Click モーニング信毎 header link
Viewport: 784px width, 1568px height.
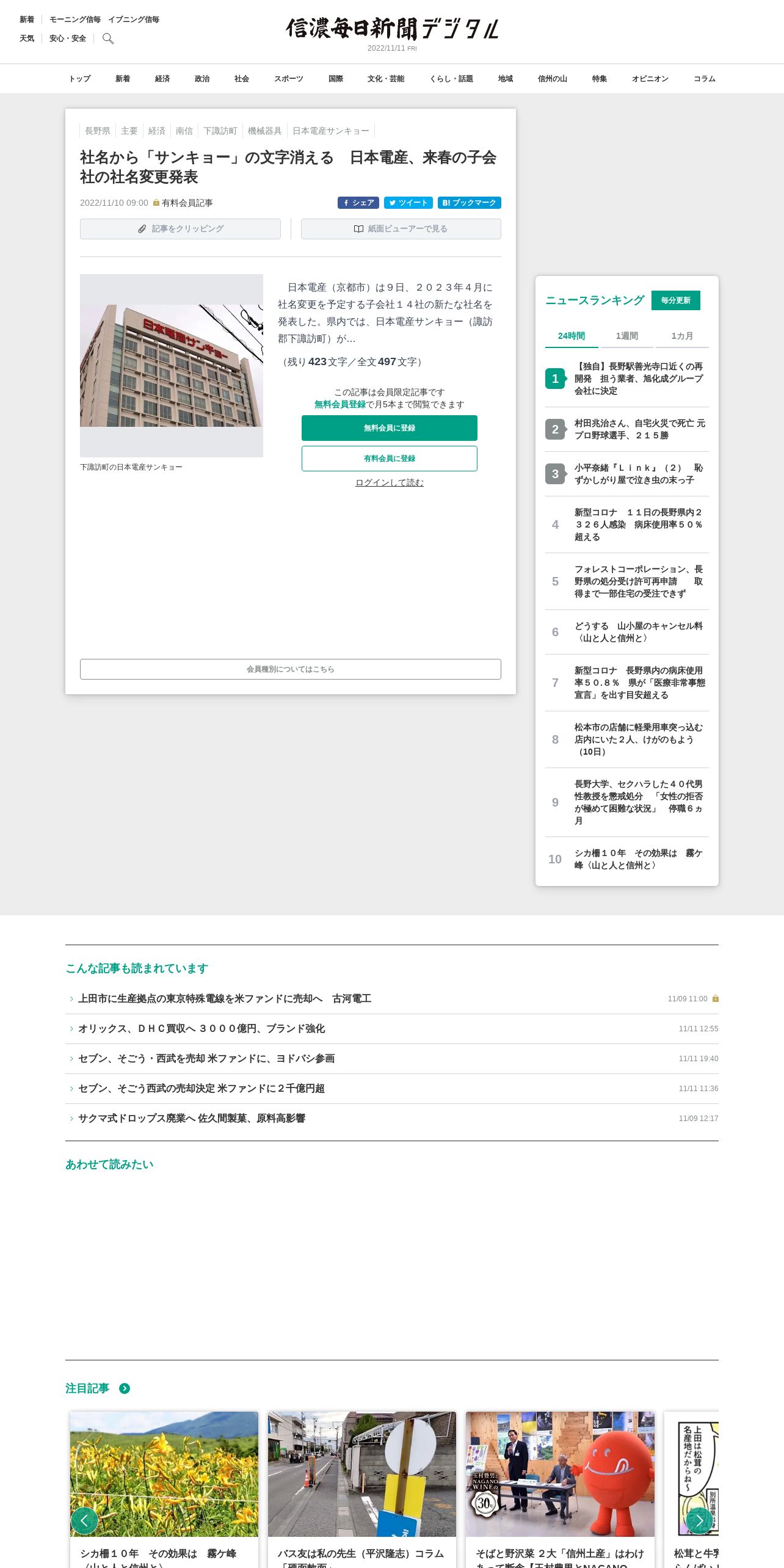click(75, 20)
